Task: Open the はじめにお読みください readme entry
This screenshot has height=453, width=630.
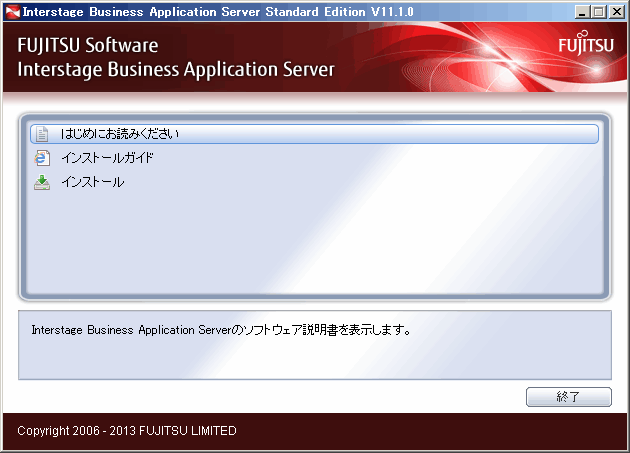Action: [314, 134]
